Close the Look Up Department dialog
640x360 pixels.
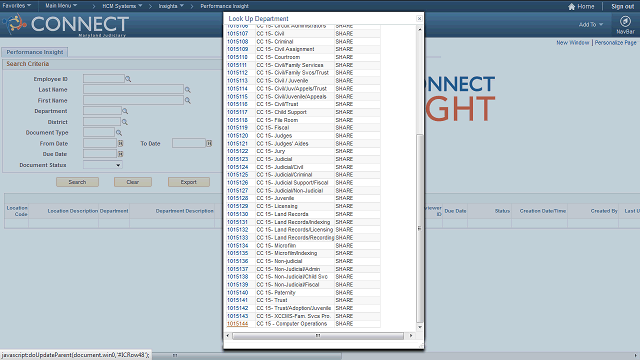(x=419, y=18)
